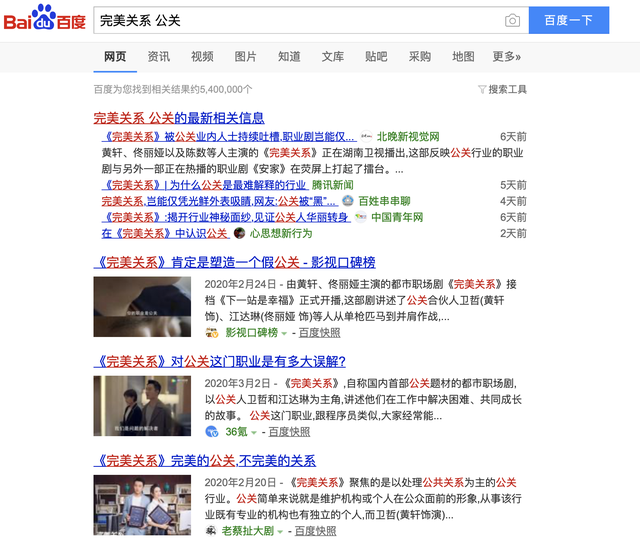Click the 心思想新行为 source name
The width and height of the screenshot is (640, 545).
tap(281, 233)
